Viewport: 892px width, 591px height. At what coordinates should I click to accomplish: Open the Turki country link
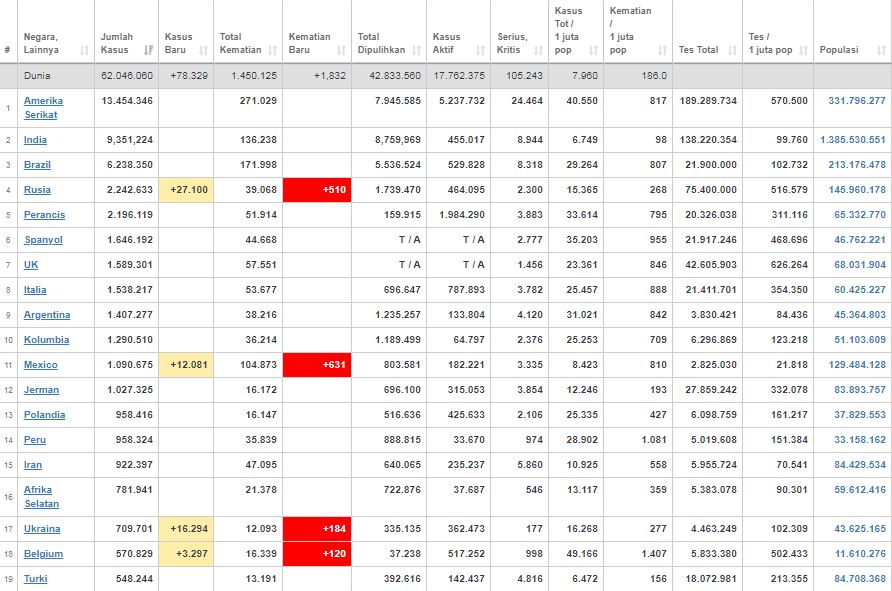click(x=36, y=579)
